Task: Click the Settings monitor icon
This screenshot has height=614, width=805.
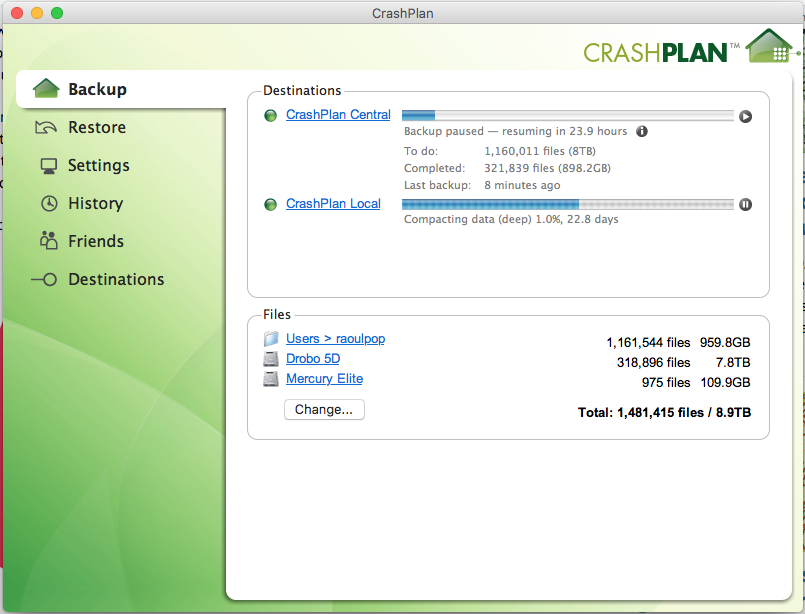Action: [48, 166]
